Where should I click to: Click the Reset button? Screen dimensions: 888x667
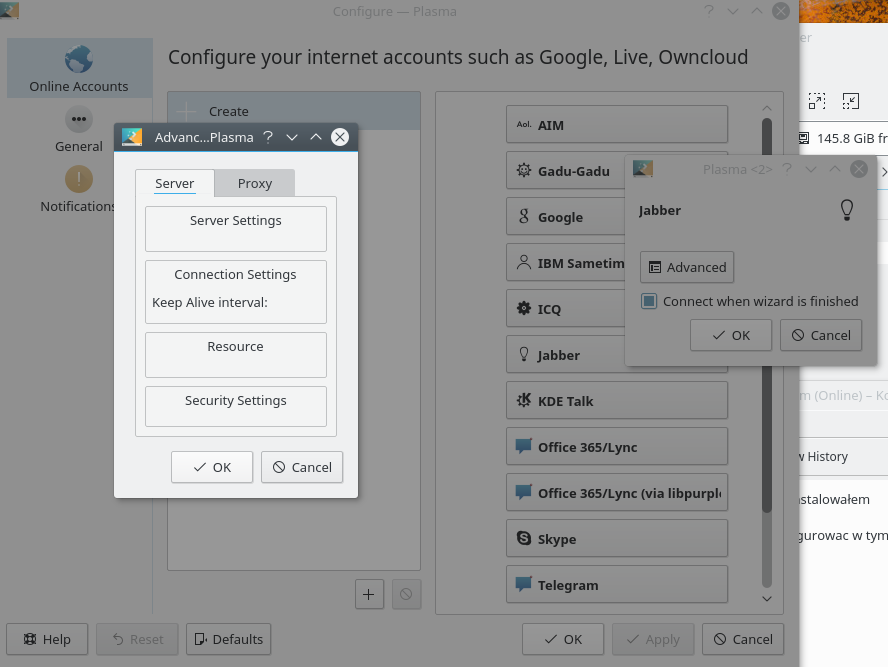pos(137,639)
